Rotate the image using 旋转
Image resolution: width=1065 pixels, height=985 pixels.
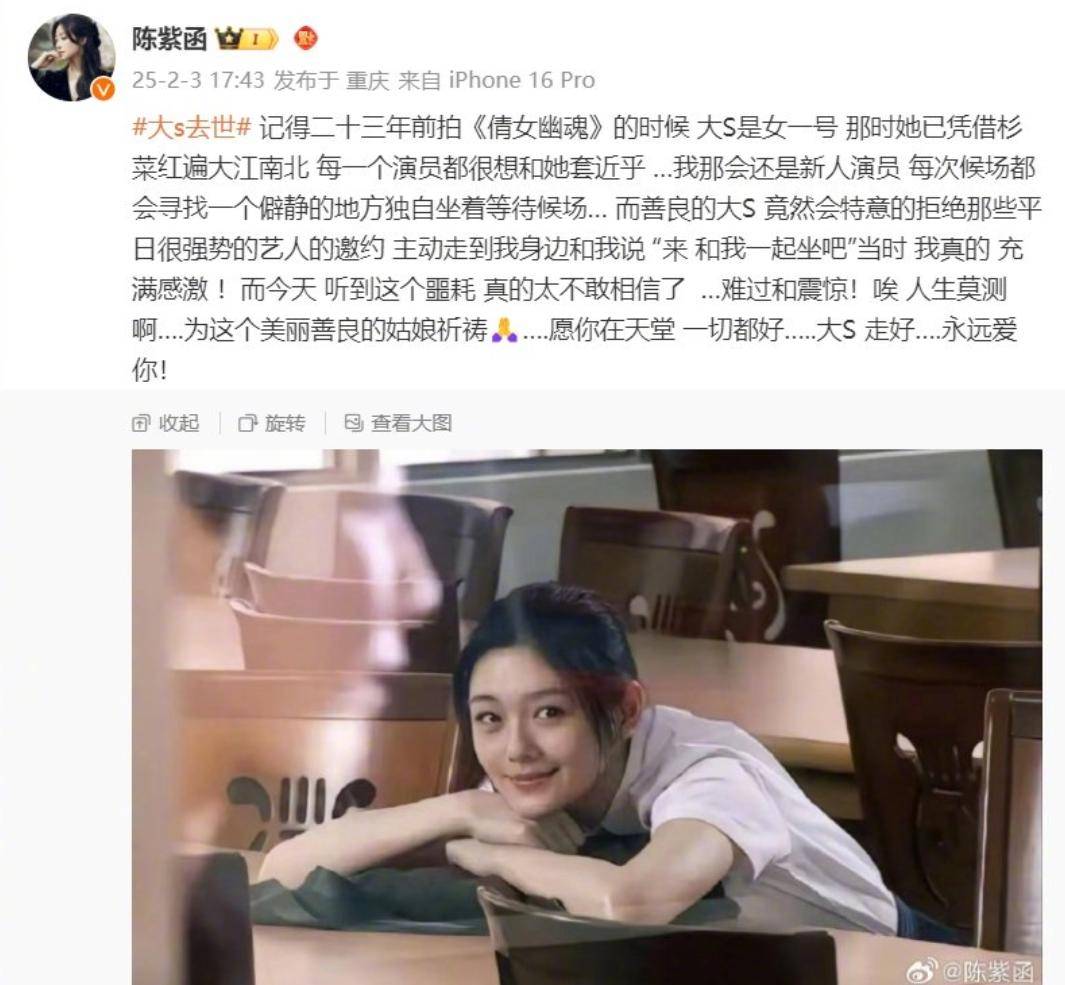pos(272,423)
